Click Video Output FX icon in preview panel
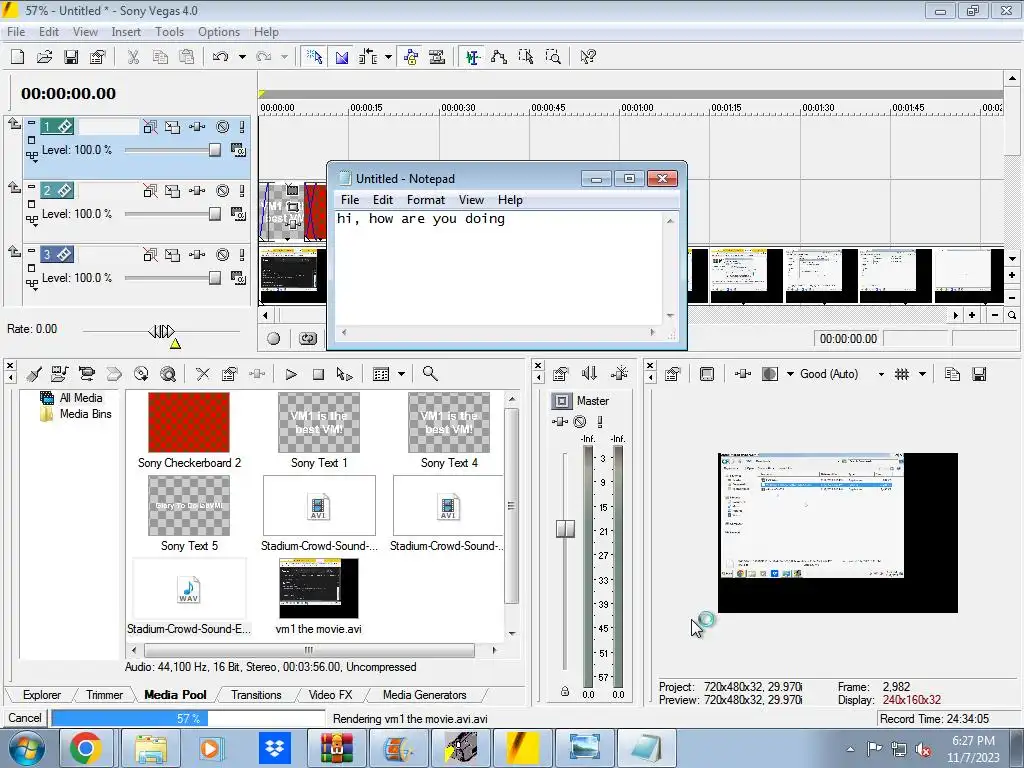Image resolution: width=1024 pixels, height=768 pixels. point(743,374)
